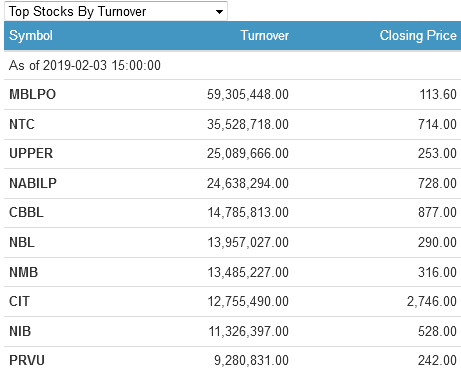Image resolution: width=461 pixels, height=369 pixels.
Task: Click NIB turnover value 11,326,397.00
Action: [x=249, y=331]
